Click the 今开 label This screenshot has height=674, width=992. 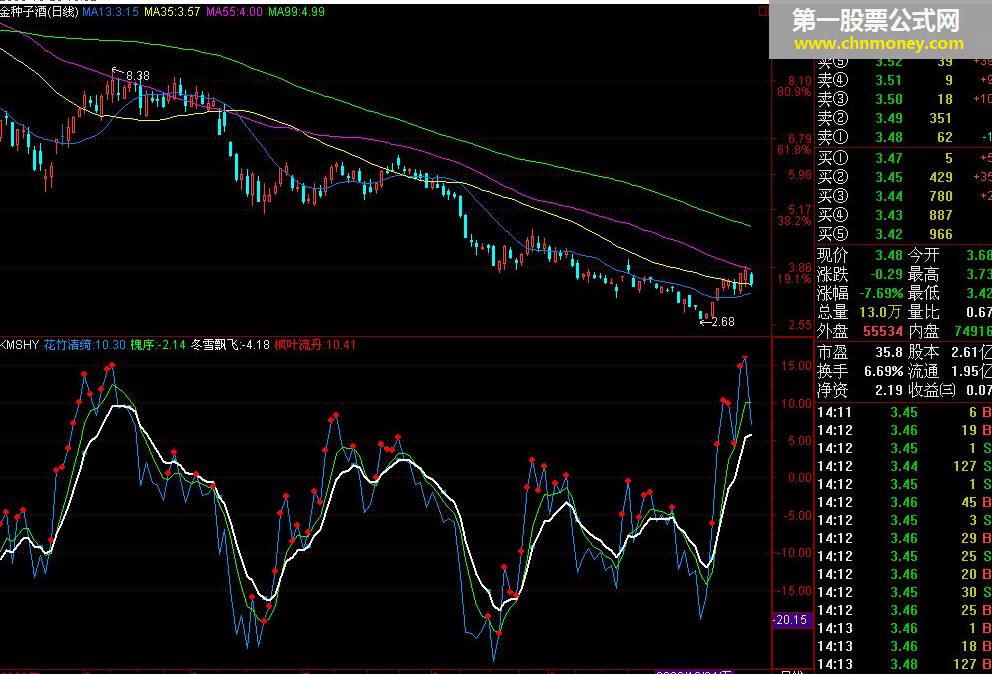(x=924, y=256)
